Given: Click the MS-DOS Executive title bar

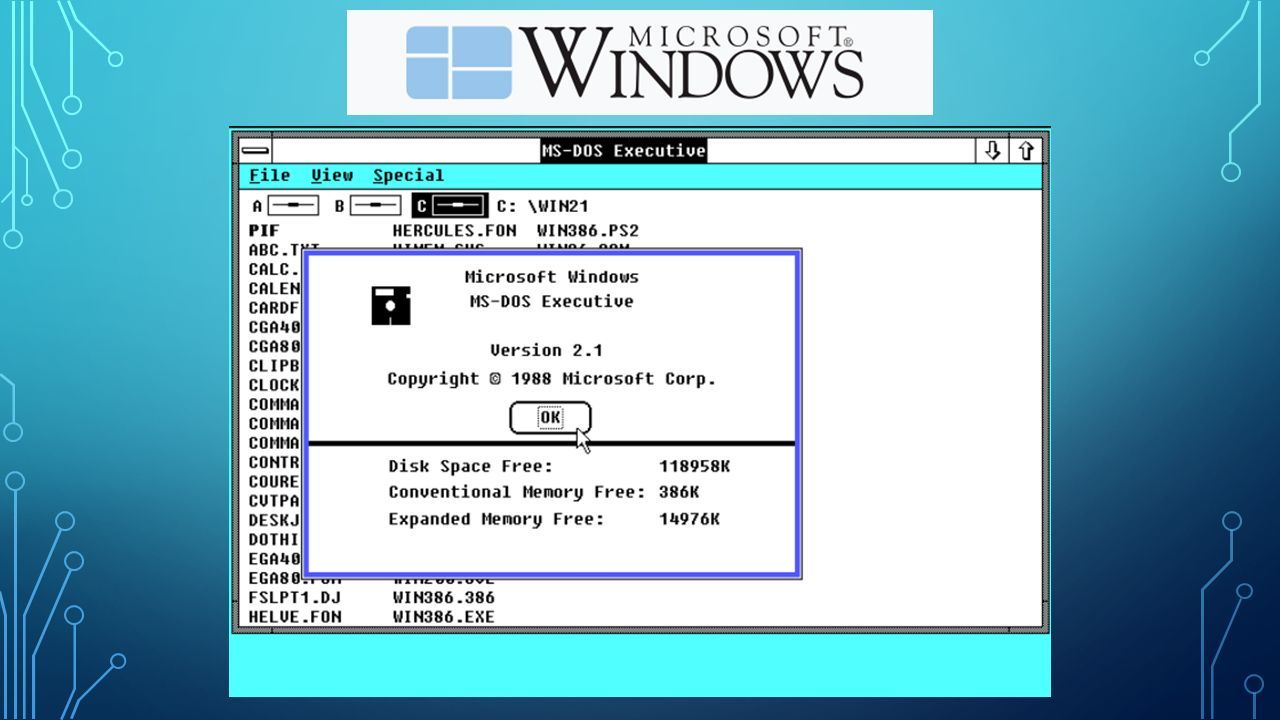Looking at the screenshot, I should point(623,151).
